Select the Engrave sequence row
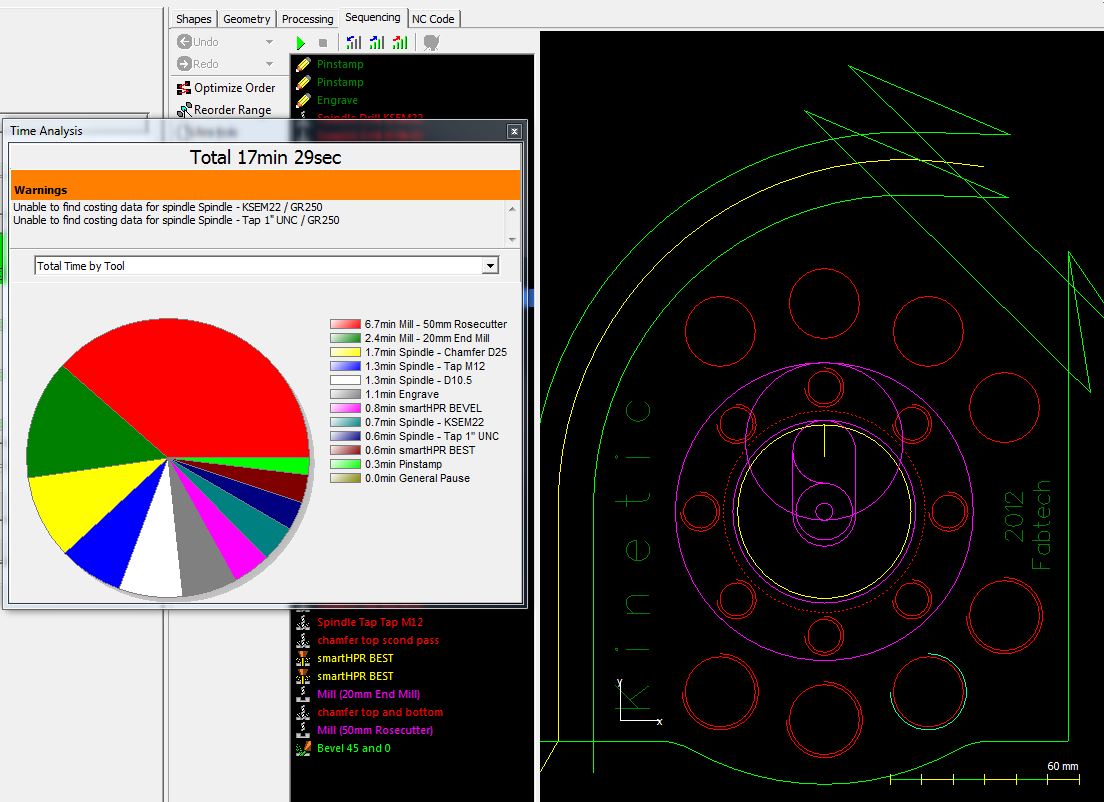Image resolution: width=1104 pixels, height=802 pixels. tap(337, 100)
